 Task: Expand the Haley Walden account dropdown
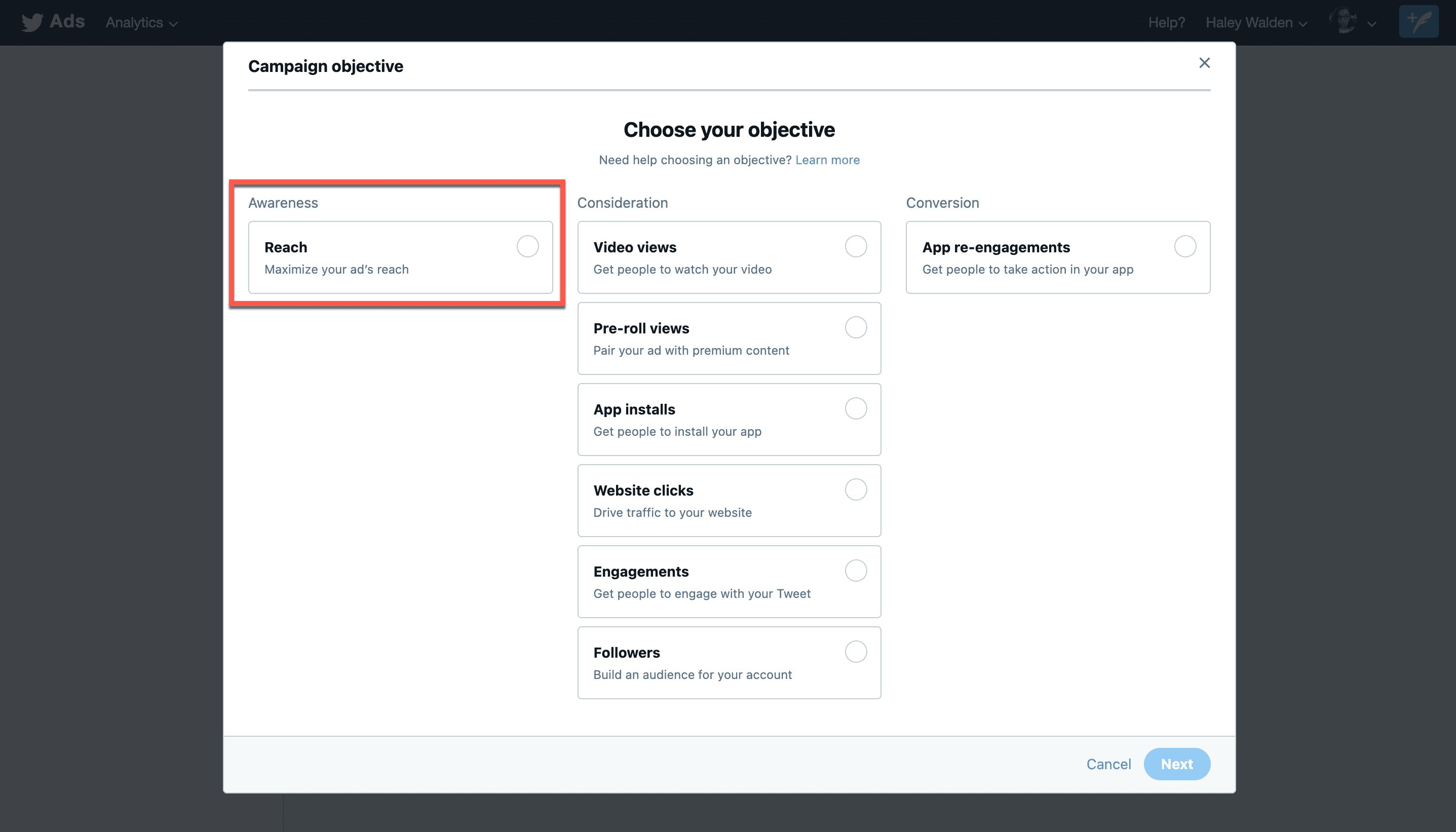[1256, 23]
